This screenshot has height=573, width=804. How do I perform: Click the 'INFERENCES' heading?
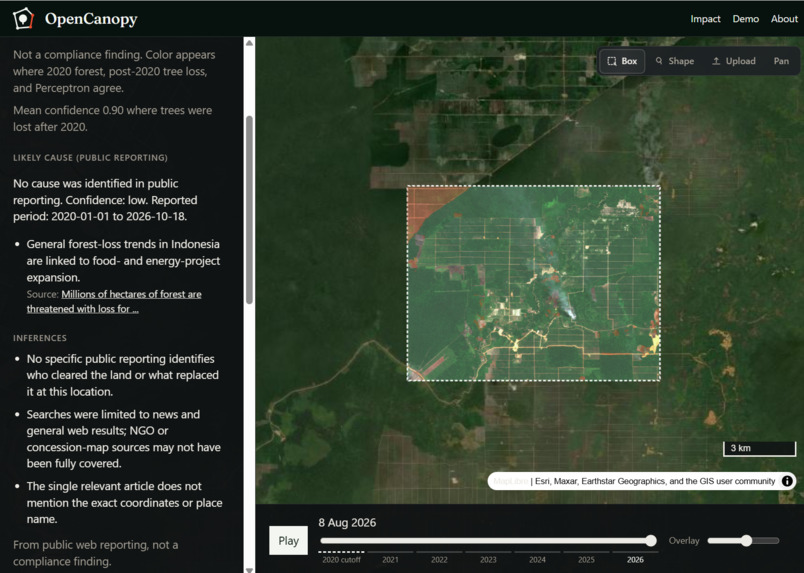coord(40,338)
